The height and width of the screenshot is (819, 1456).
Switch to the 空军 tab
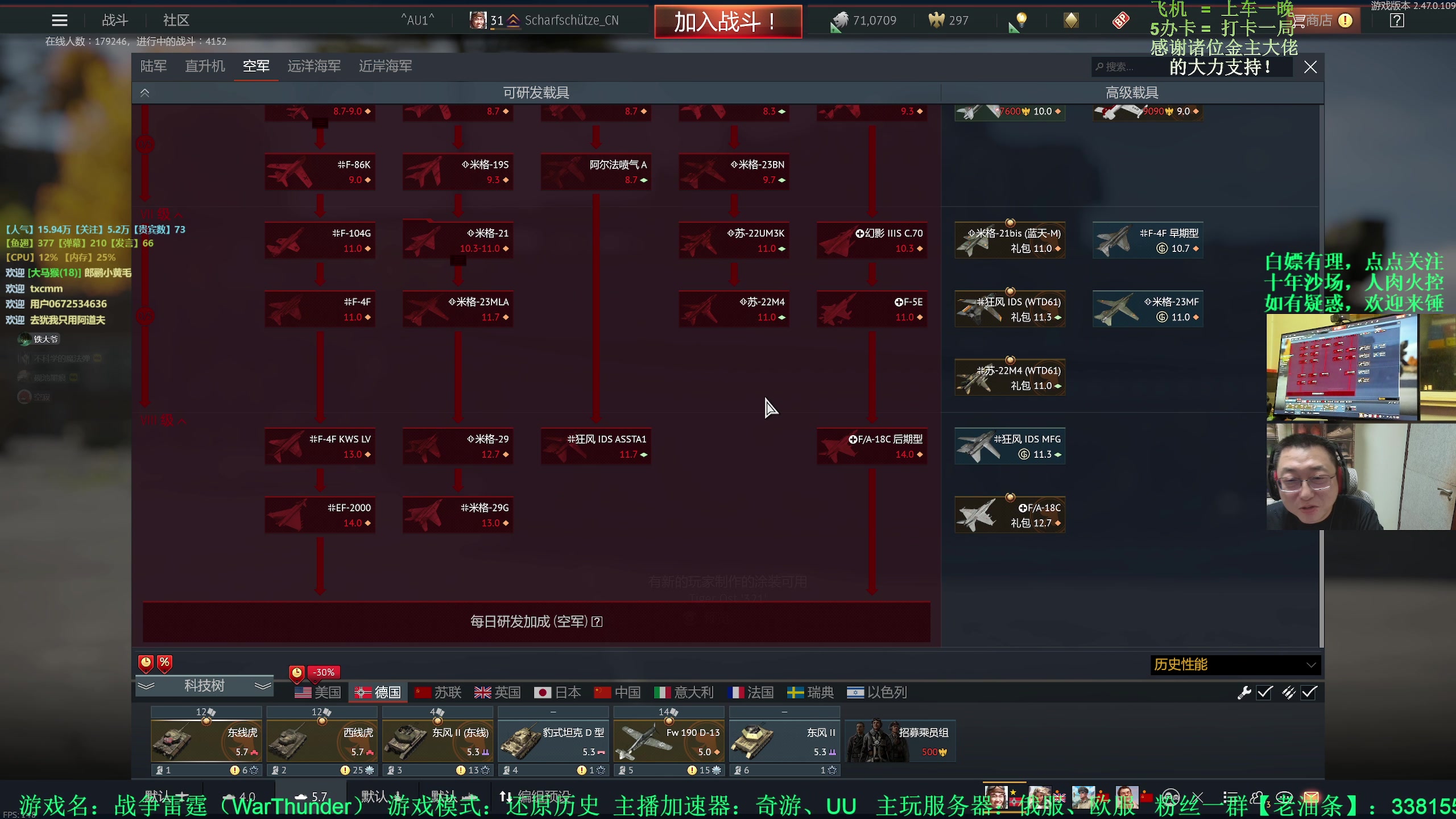click(x=256, y=67)
